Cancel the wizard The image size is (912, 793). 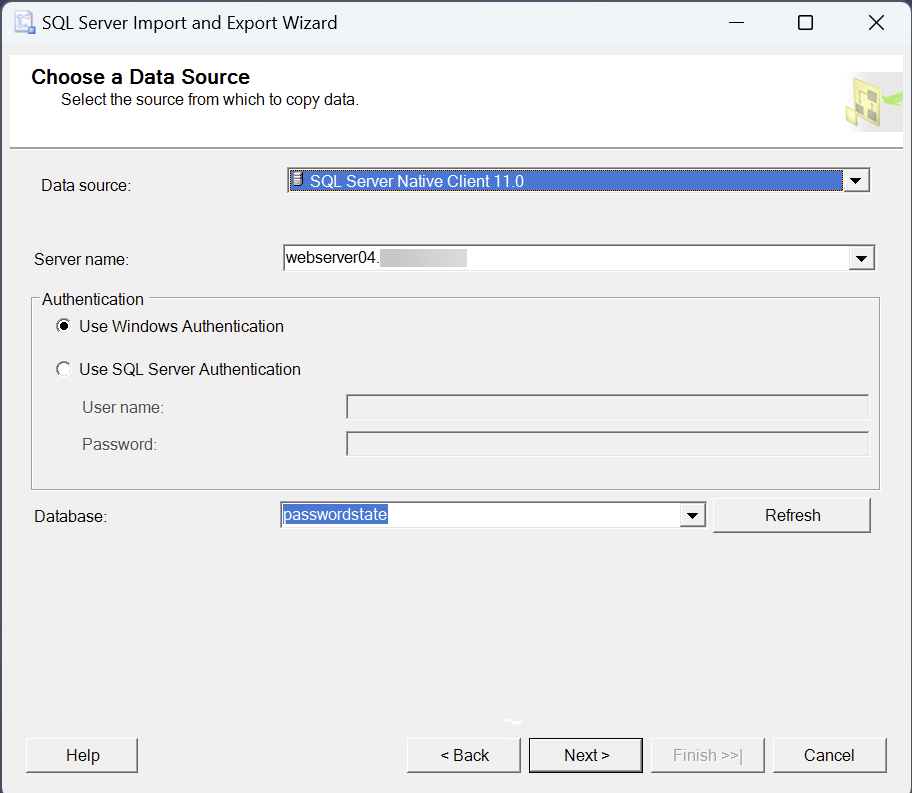(x=829, y=755)
